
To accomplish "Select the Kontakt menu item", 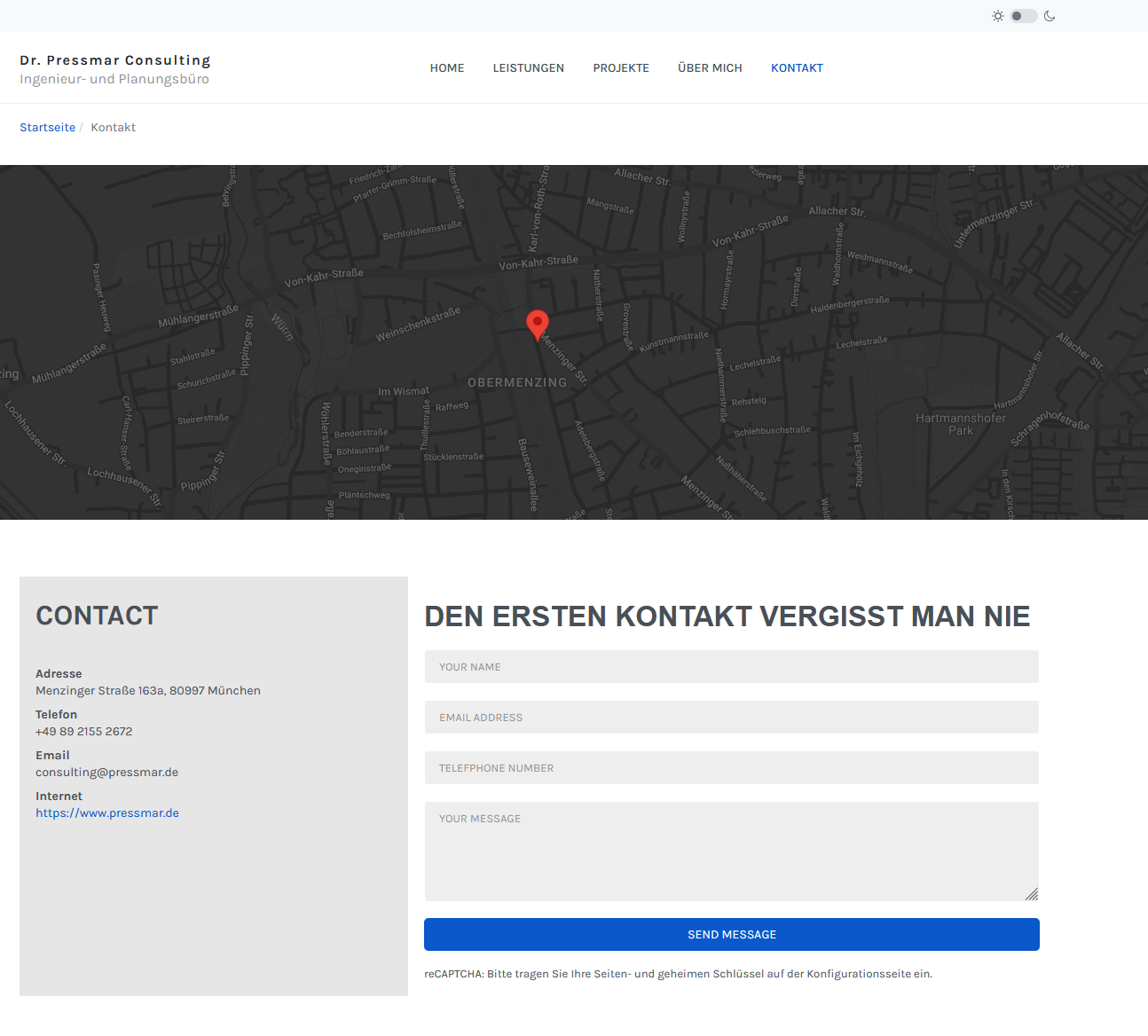I will tap(797, 68).
